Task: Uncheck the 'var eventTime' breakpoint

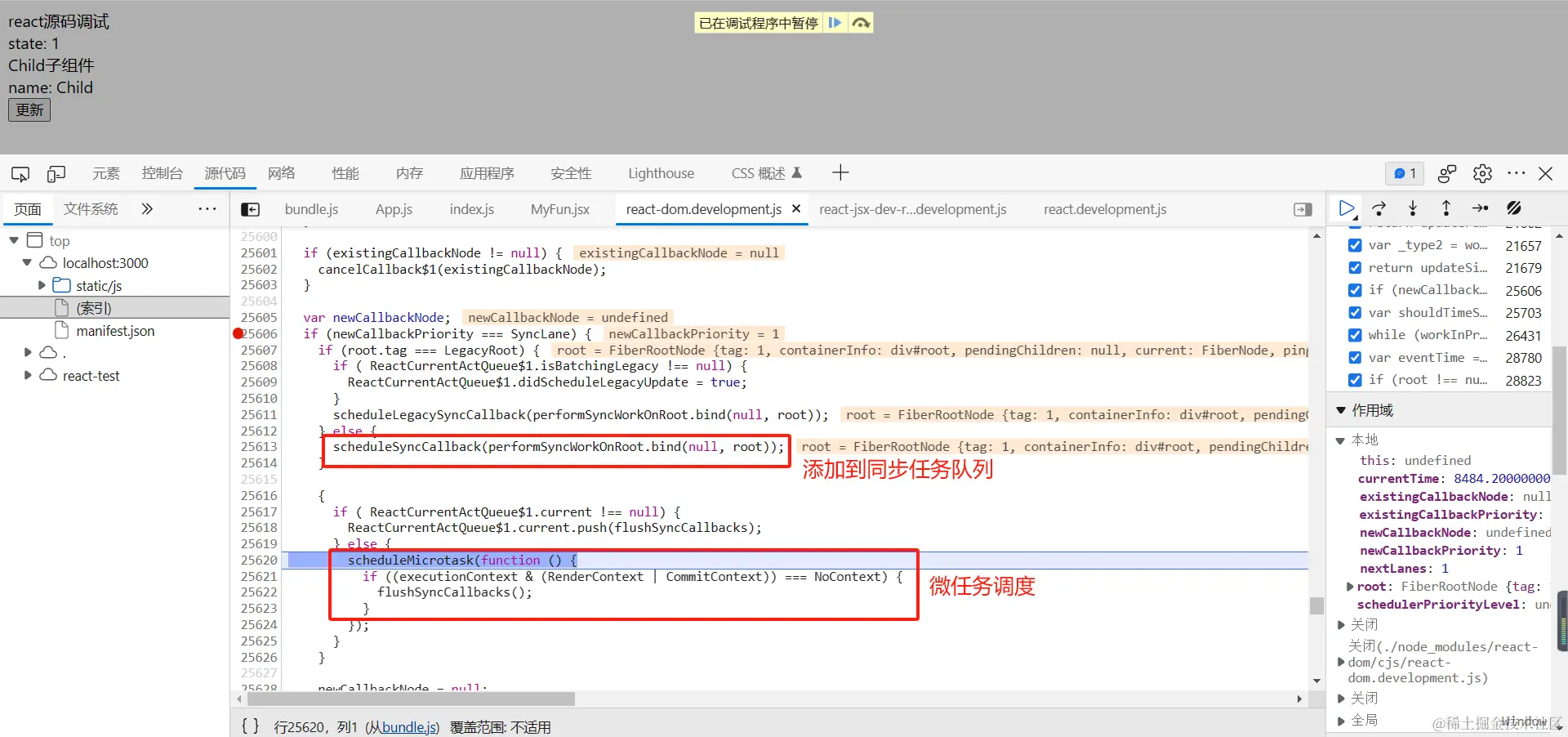Action: click(1355, 357)
